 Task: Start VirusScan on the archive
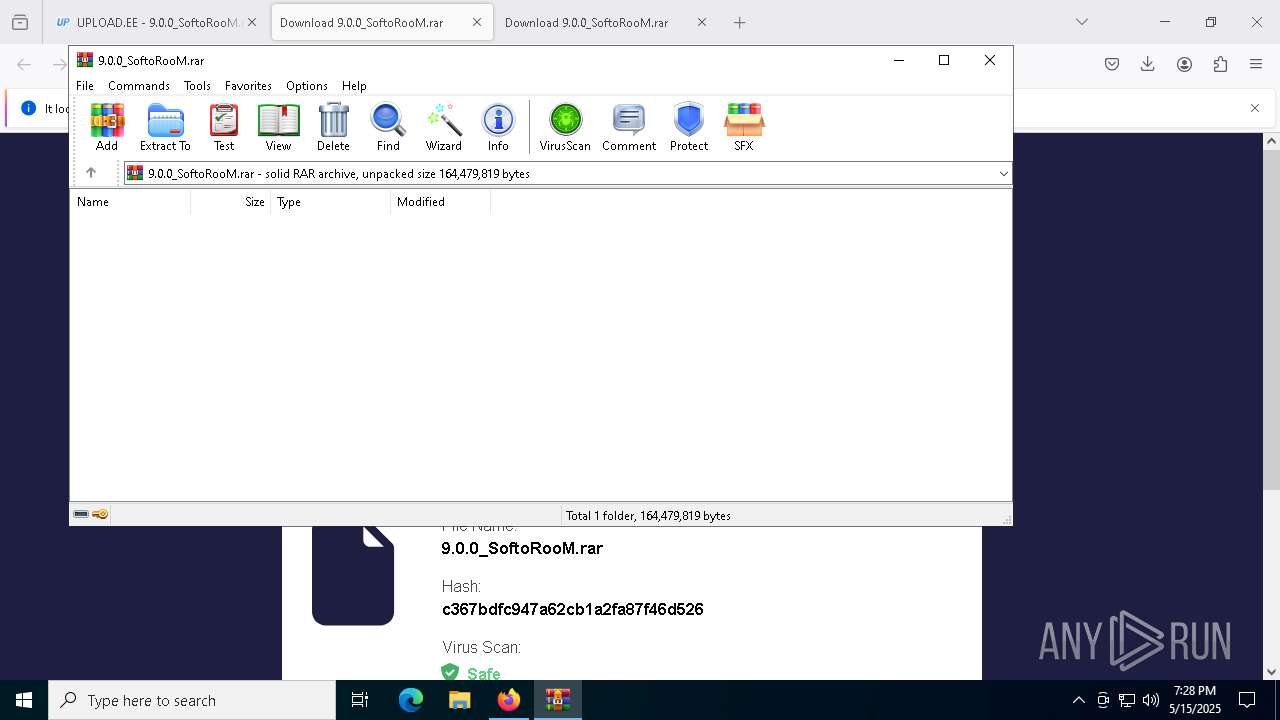(565, 126)
